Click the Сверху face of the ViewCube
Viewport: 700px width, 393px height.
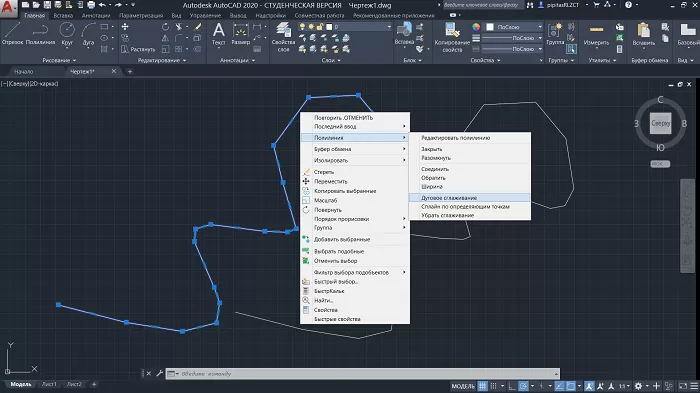660,123
